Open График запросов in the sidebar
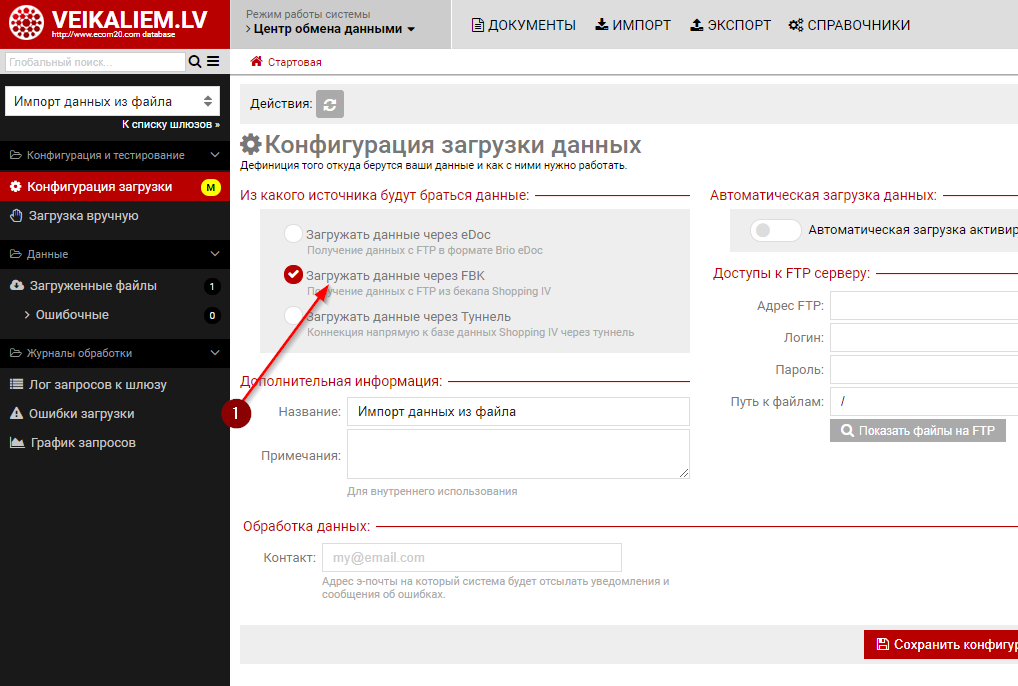This screenshot has width=1018, height=686. pyautogui.click(x=83, y=443)
